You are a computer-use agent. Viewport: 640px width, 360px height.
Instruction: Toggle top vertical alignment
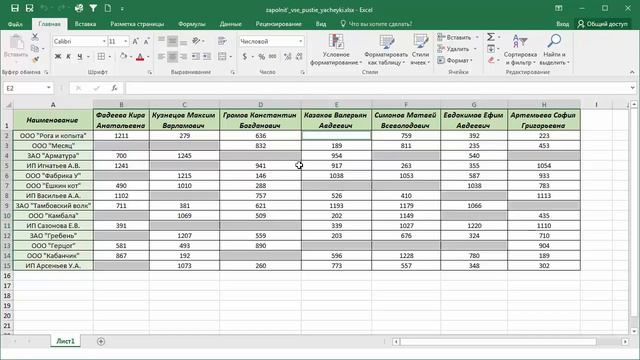[162, 41]
